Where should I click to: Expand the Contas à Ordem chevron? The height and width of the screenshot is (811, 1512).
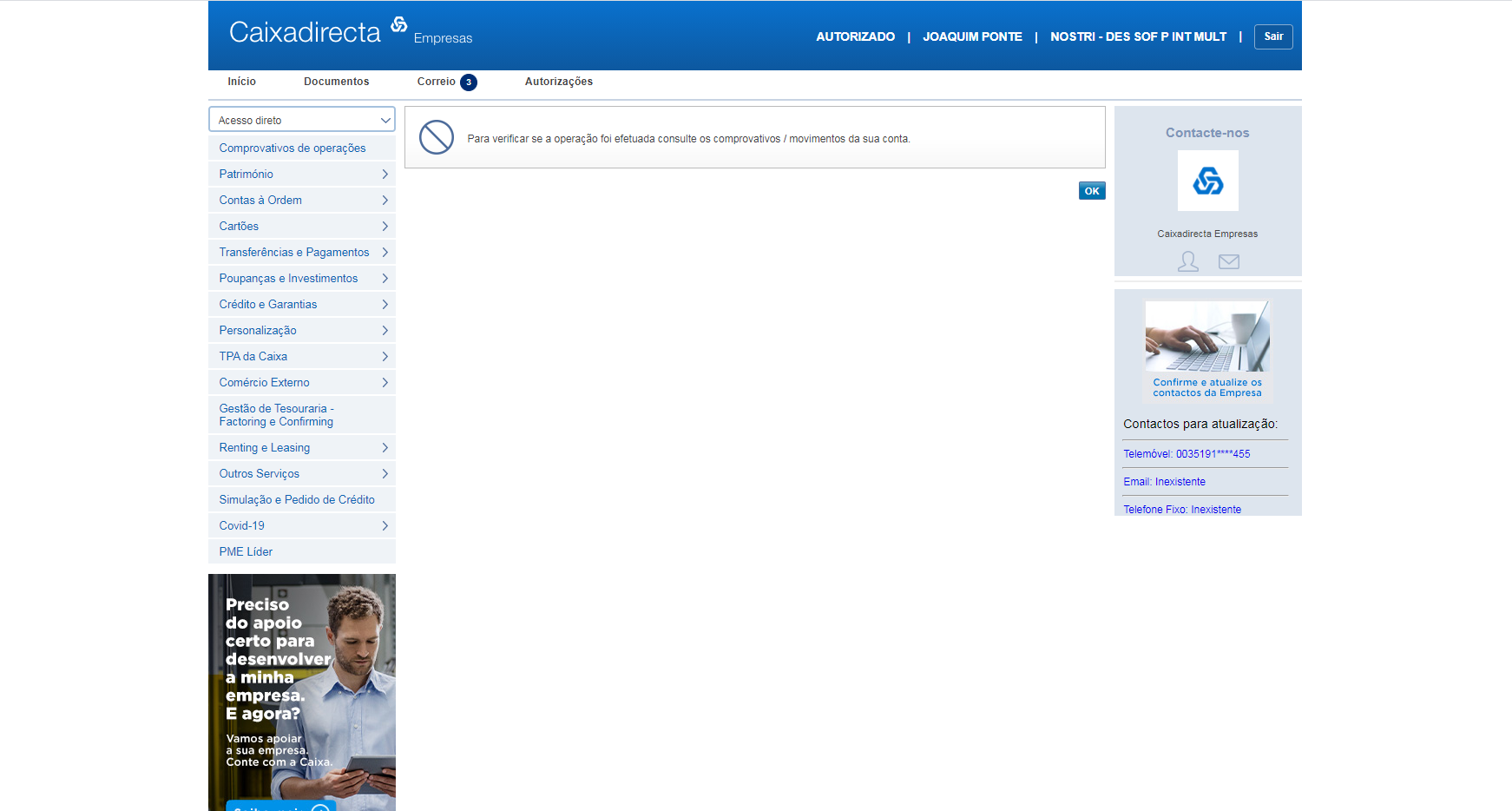click(385, 201)
